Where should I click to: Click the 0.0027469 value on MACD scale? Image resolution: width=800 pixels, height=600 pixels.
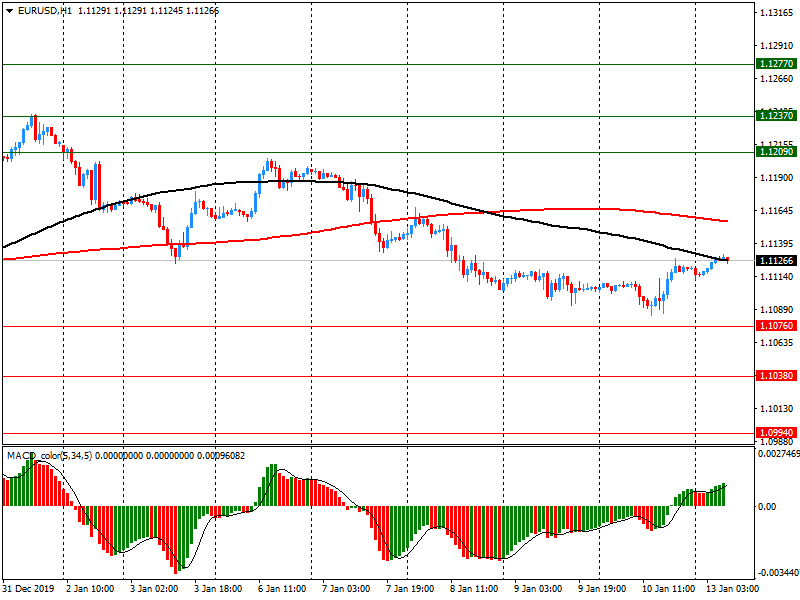coord(778,454)
